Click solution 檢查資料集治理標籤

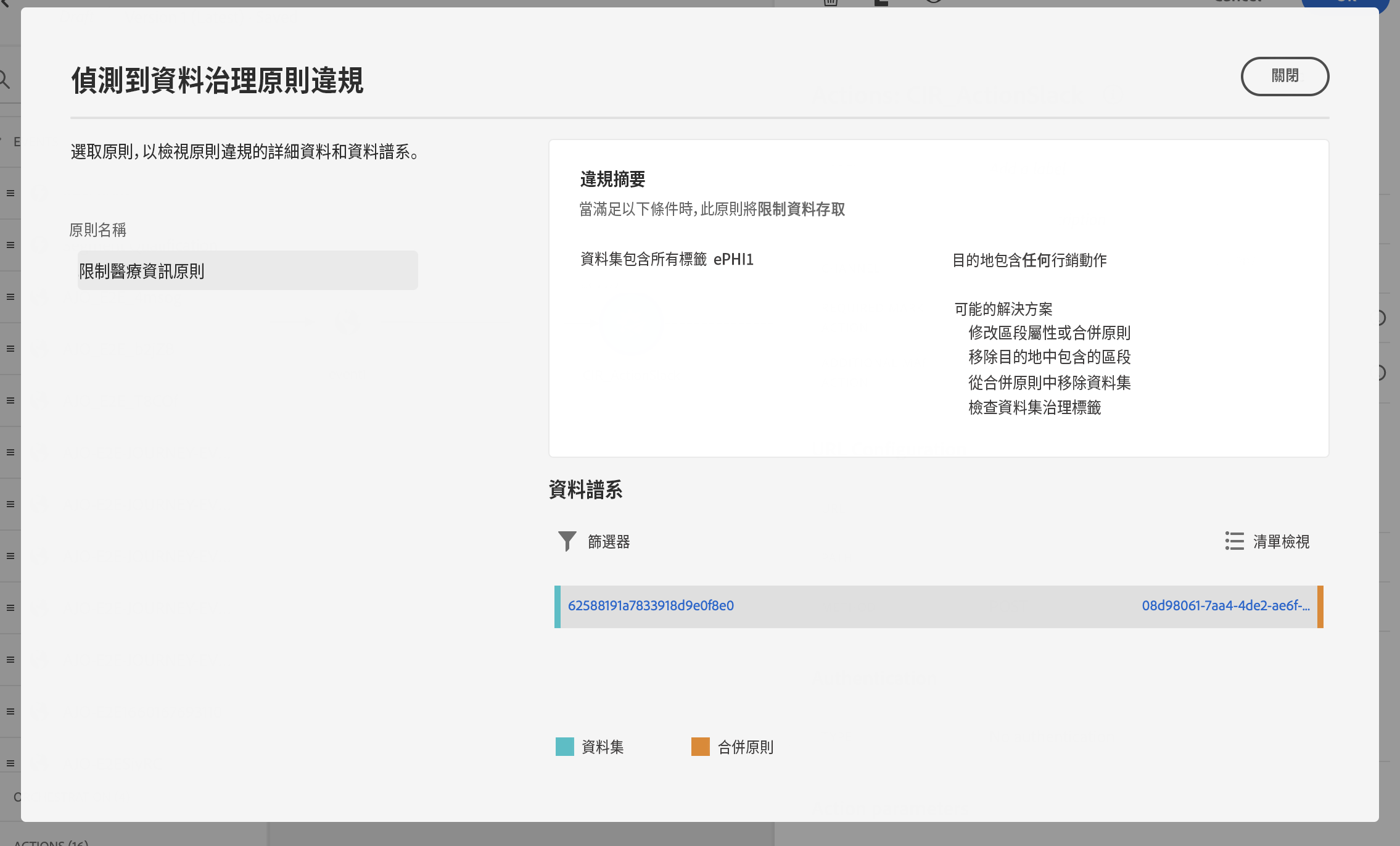coord(1034,407)
